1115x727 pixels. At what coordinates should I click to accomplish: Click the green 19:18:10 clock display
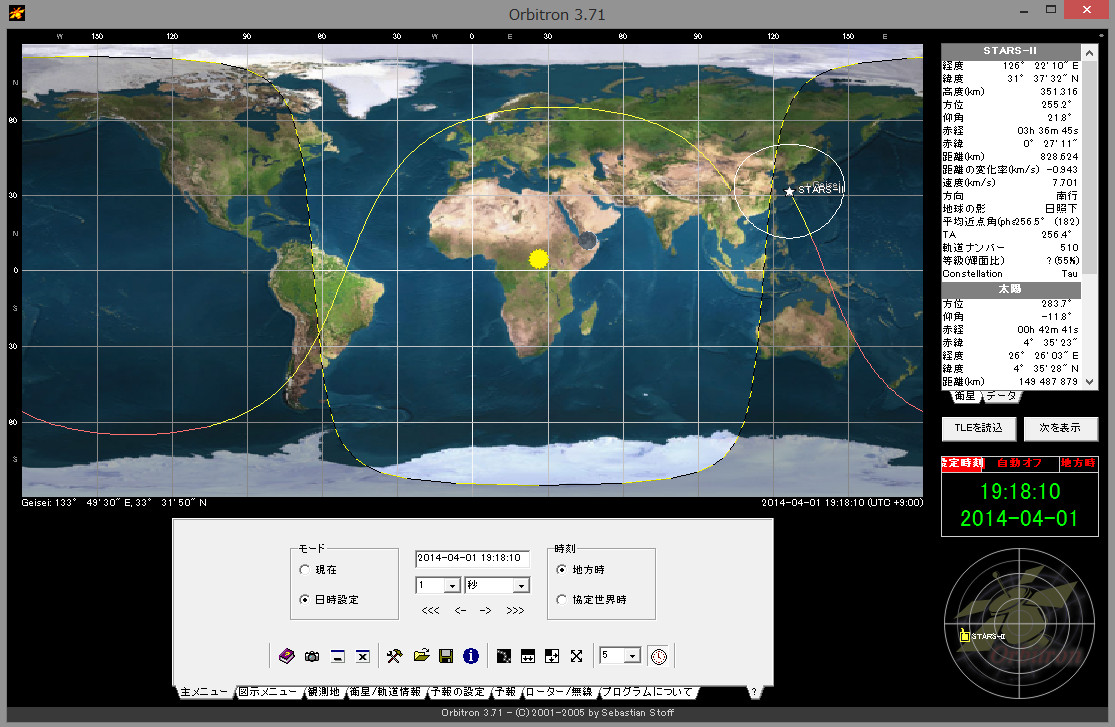click(1020, 492)
